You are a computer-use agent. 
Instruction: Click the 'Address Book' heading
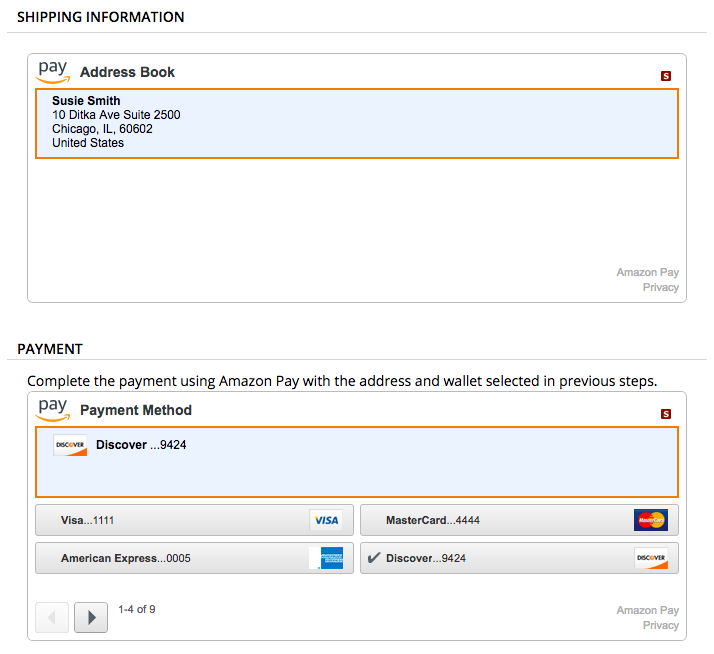click(128, 72)
